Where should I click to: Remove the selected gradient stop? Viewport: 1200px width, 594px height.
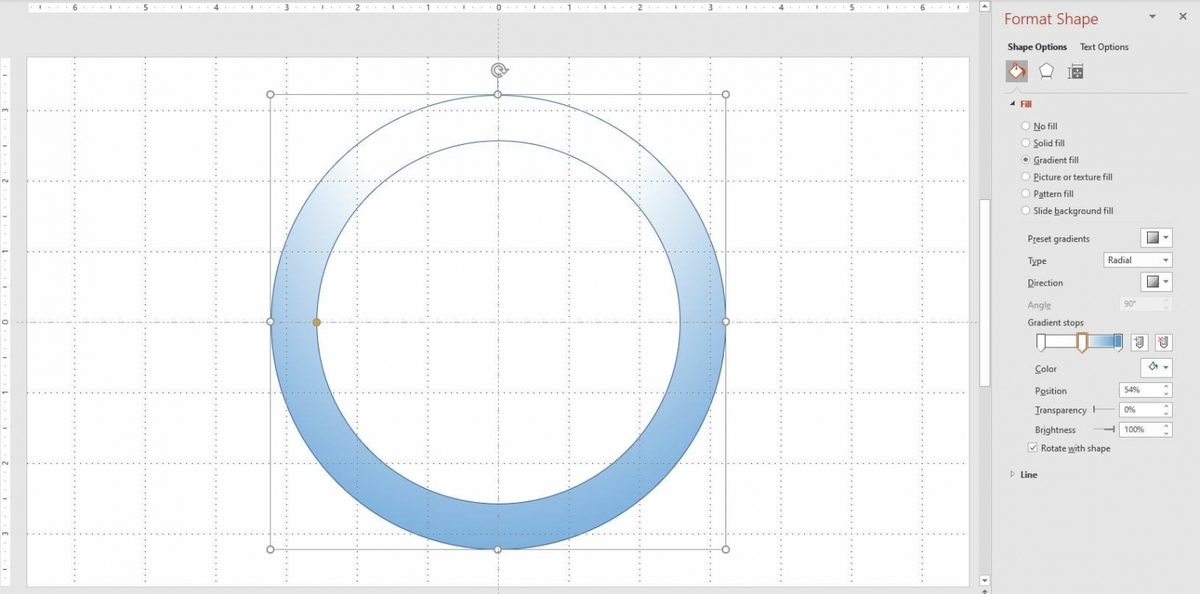[x=1163, y=342]
